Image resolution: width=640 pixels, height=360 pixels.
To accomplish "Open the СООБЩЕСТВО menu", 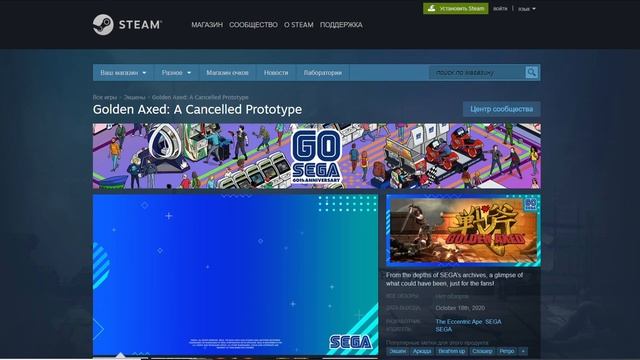I will (x=253, y=25).
